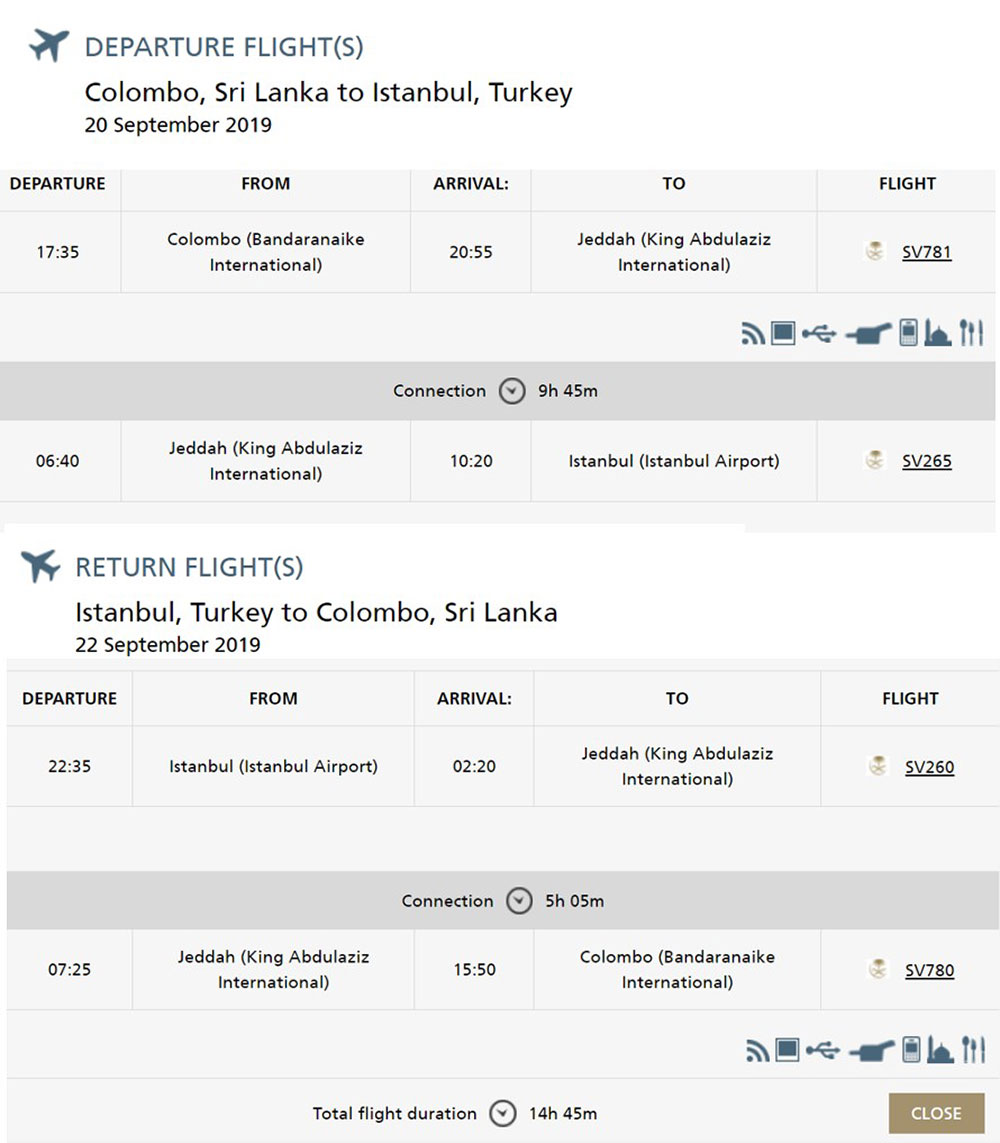Image resolution: width=1000 pixels, height=1143 pixels.
Task: Click the return flights airplane icon
Action: click(x=41, y=566)
